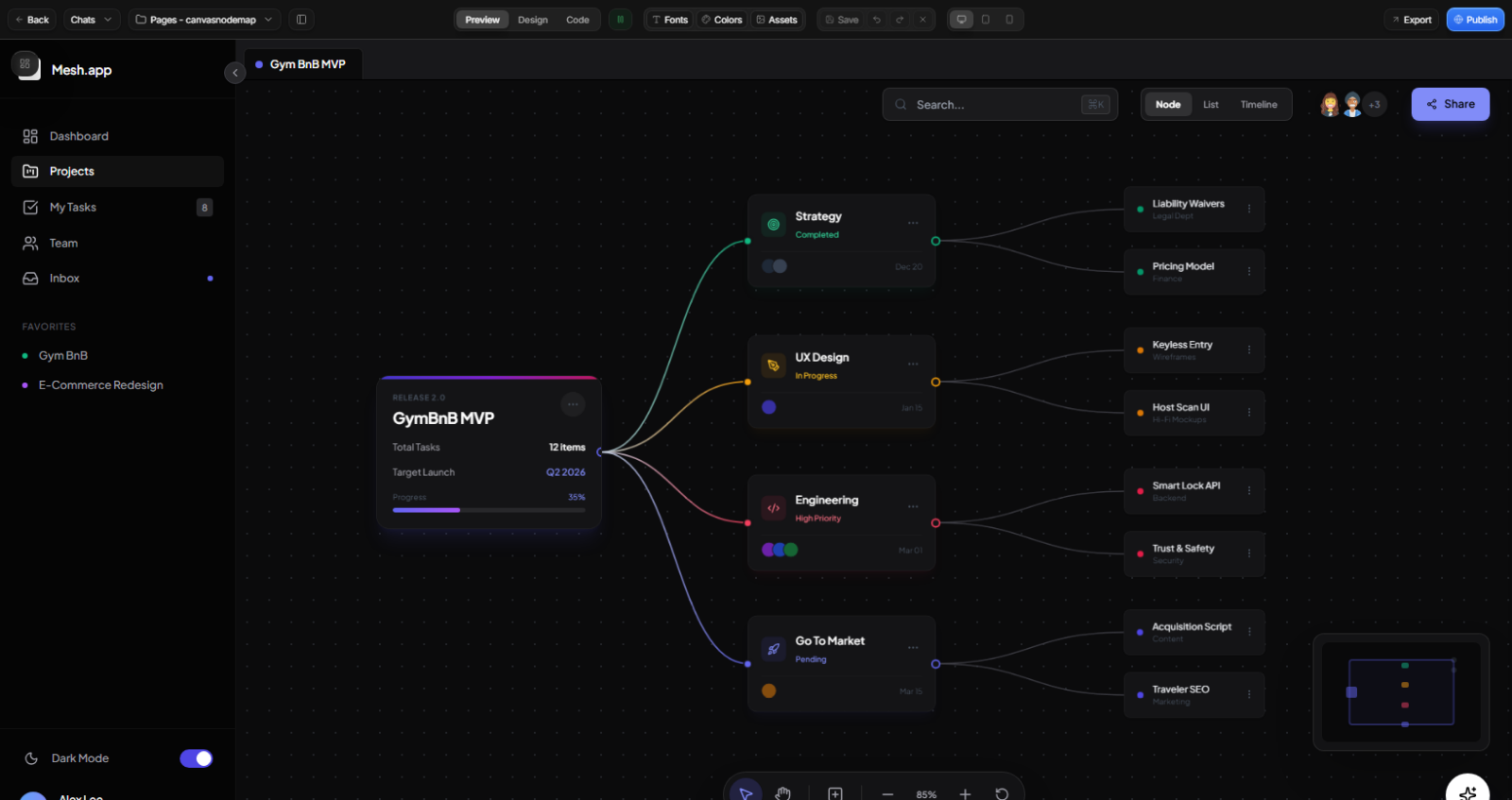
Task: Click the Publish button
Action: point(1475,19)
